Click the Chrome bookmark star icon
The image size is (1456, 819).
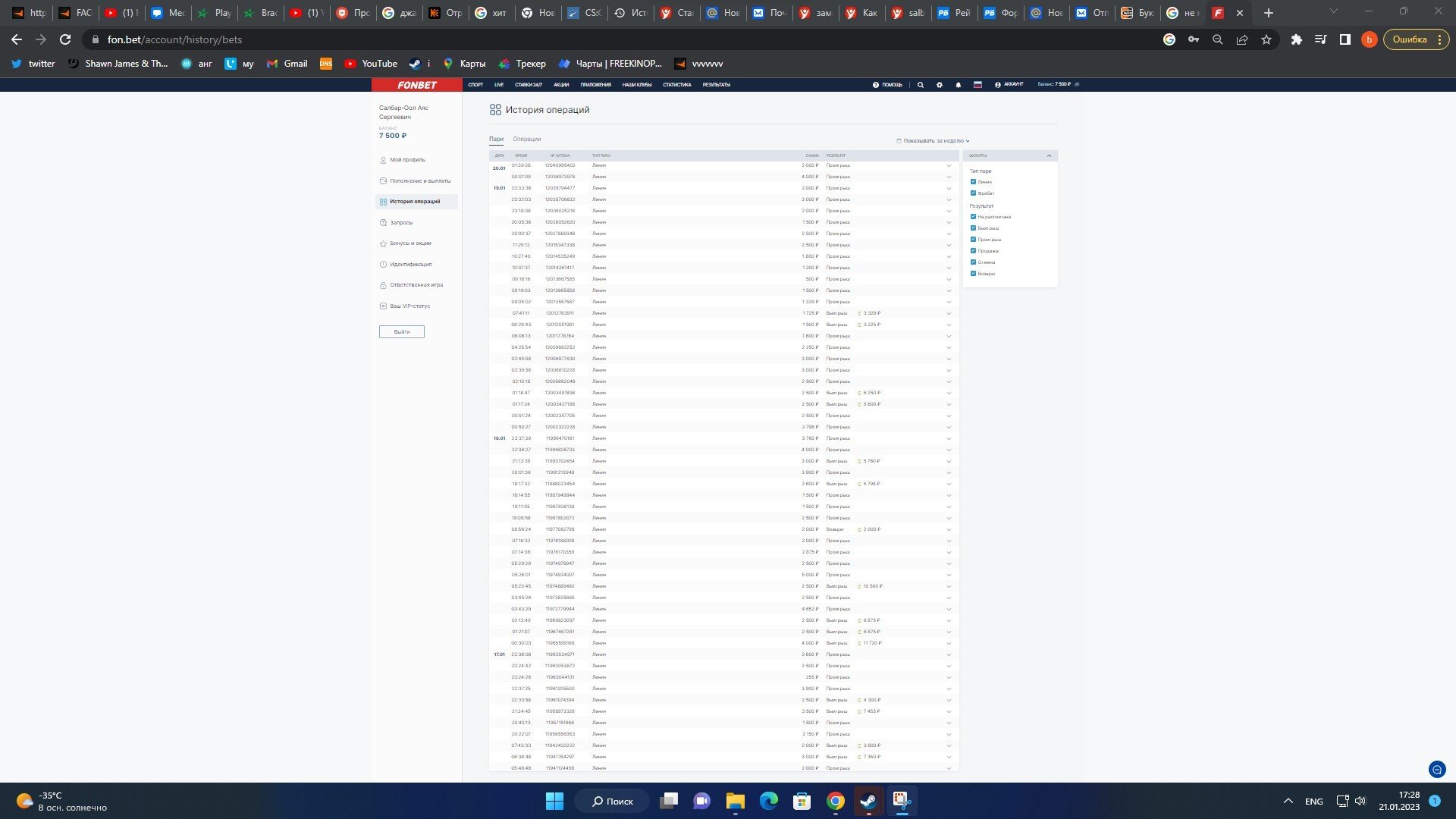pyautogui.click(x=1266, y=39)
